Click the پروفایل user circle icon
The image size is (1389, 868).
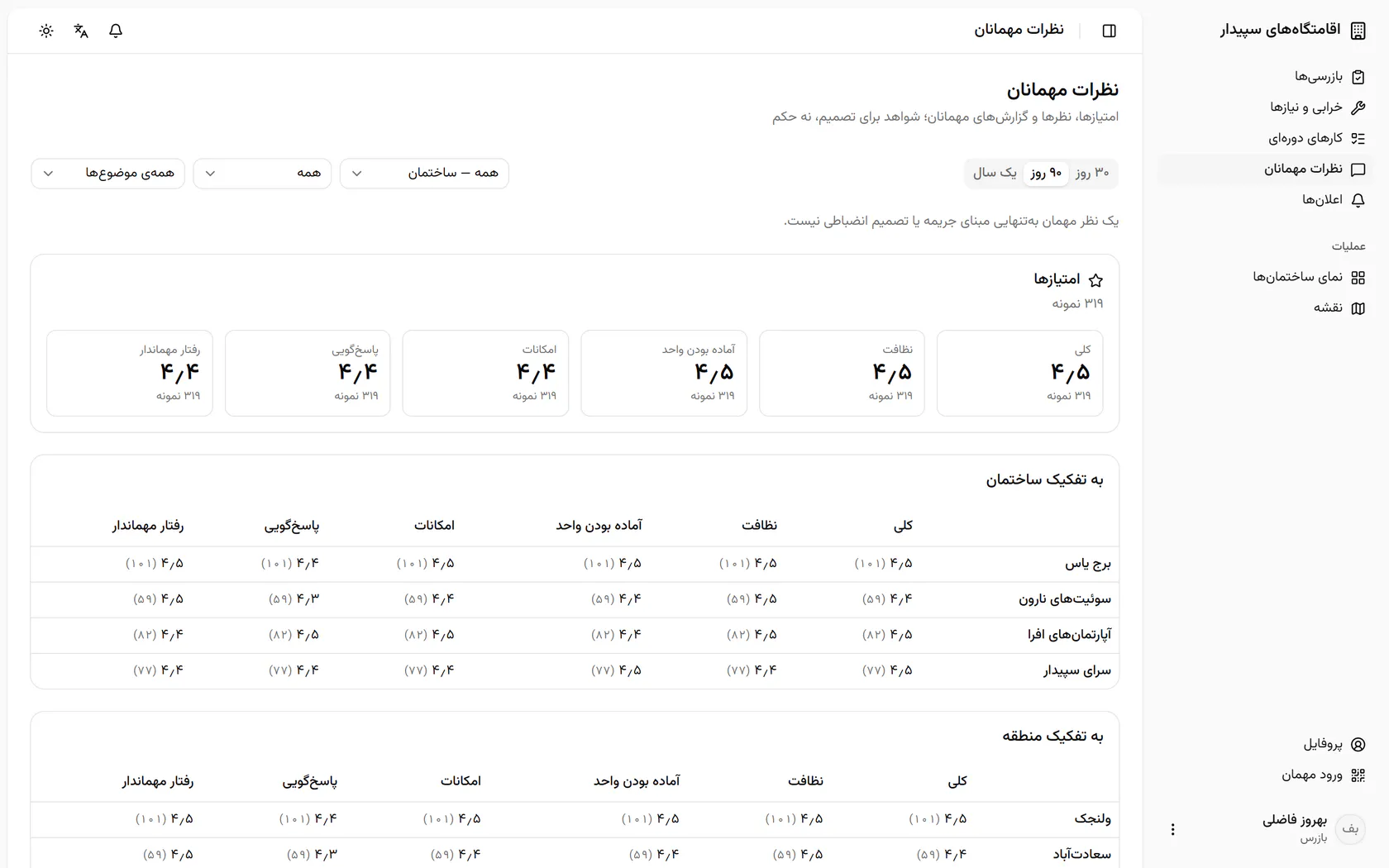pos(1358,745)
